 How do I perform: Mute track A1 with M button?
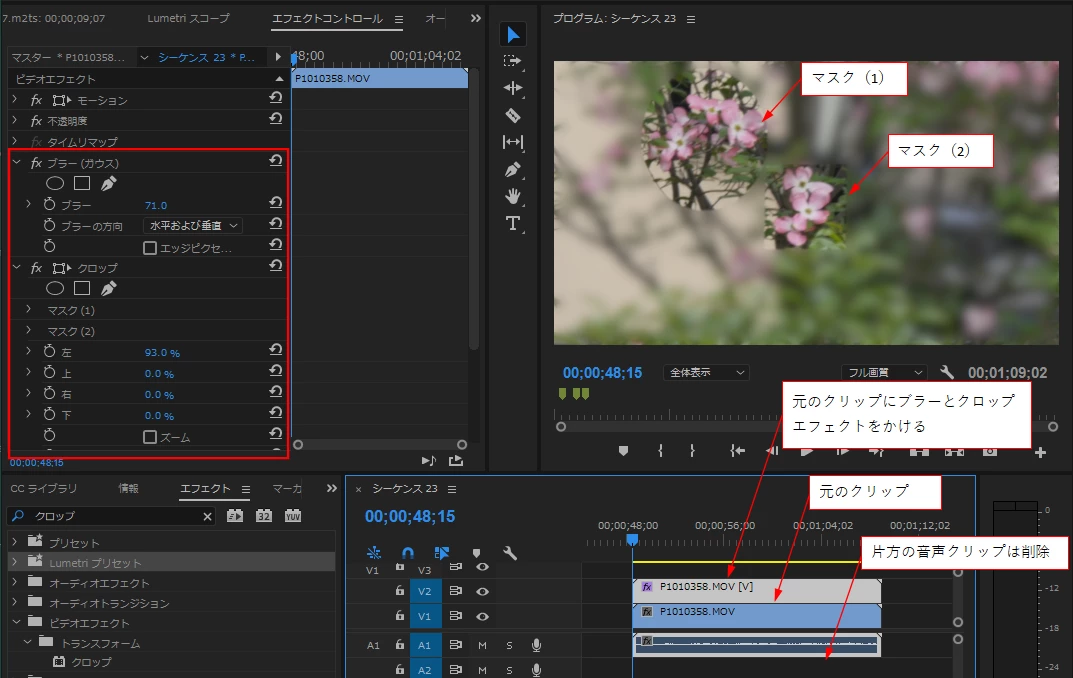(482, 645)
